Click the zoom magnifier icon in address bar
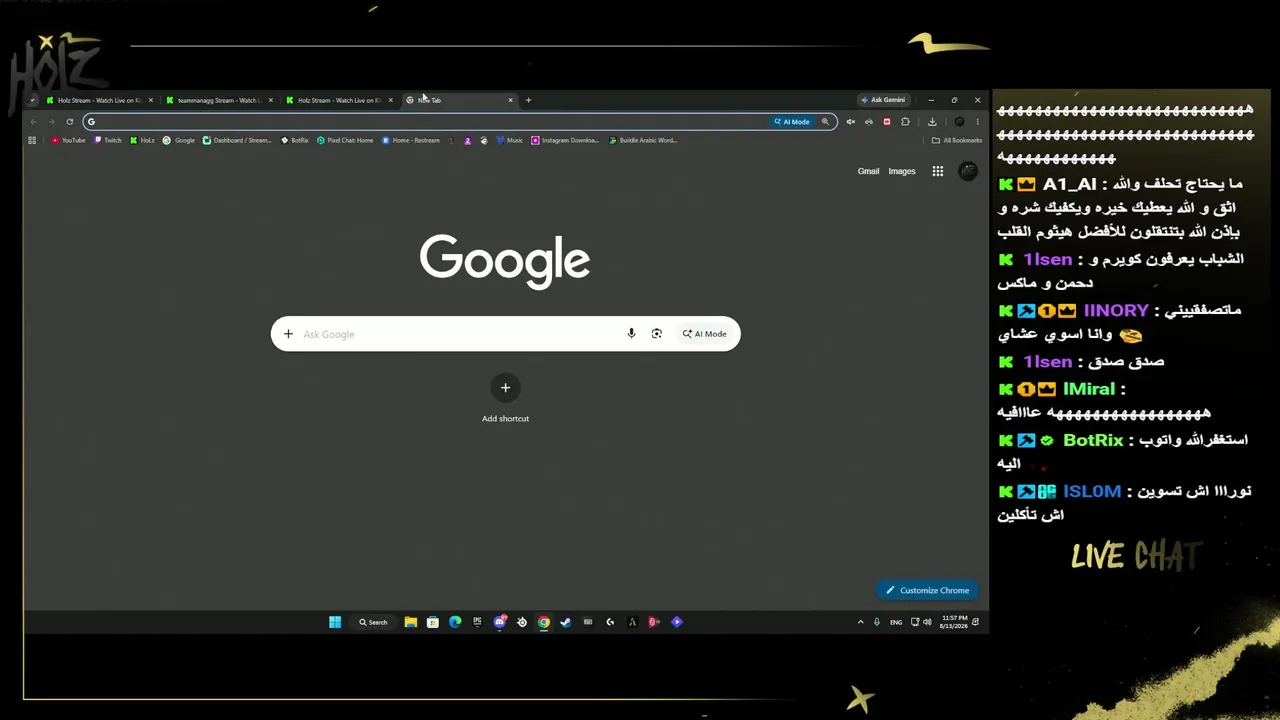1280x720 pixels. pos(825,122)
